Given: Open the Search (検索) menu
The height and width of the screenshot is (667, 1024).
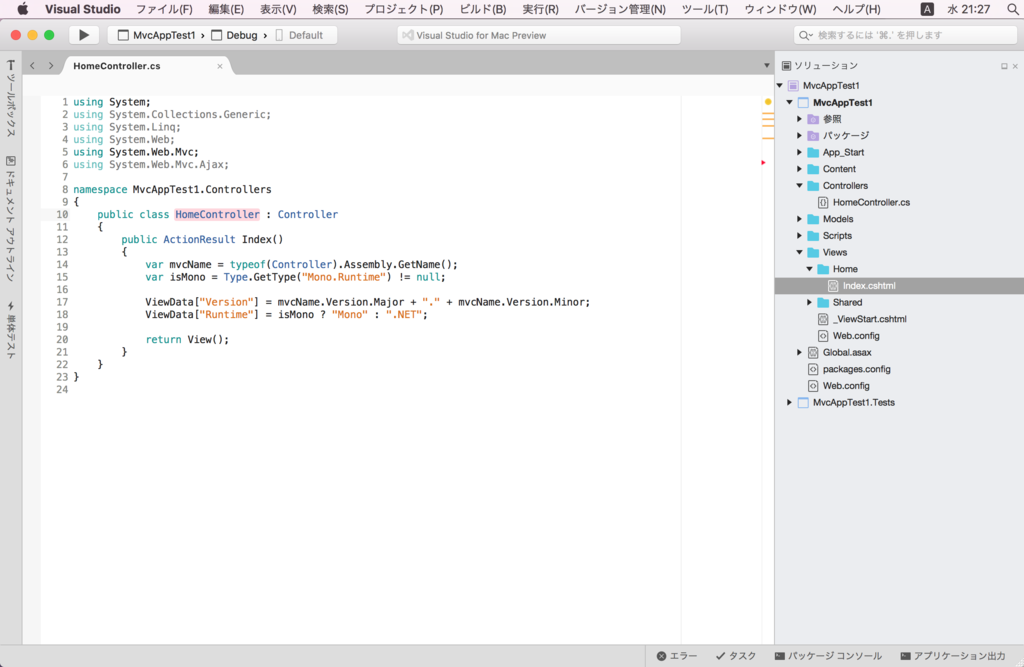Looking at the screenshot, I should [x=330, y=9].
